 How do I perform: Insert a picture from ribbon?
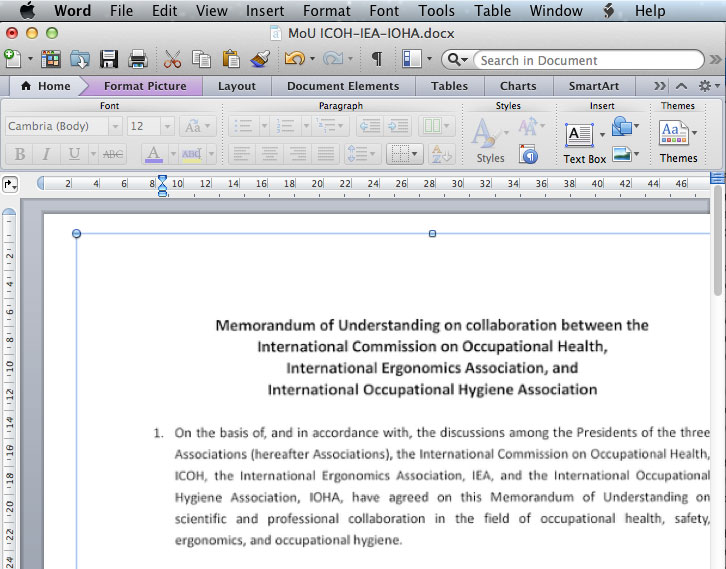(x=622, y=154)
